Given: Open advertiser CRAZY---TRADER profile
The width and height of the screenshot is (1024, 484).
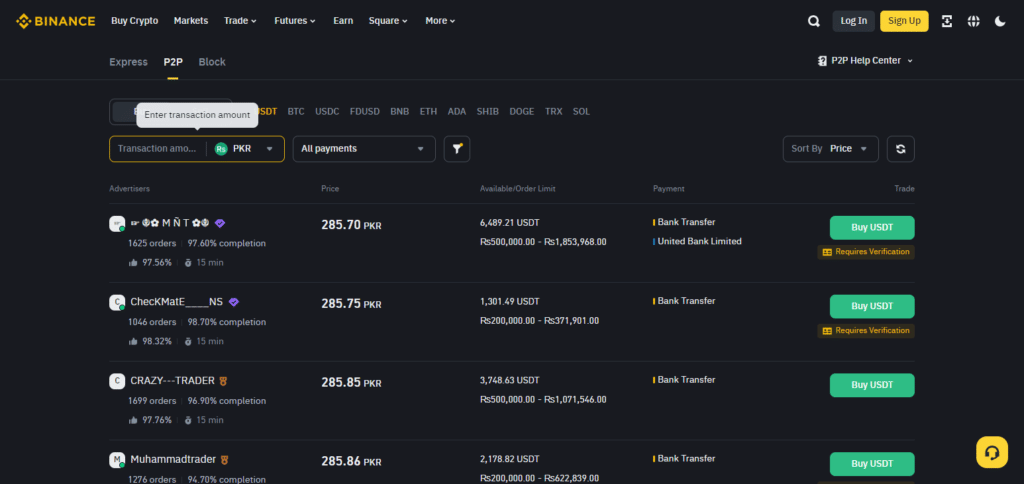Looking at the screenshot, I should tap(172, 381).
